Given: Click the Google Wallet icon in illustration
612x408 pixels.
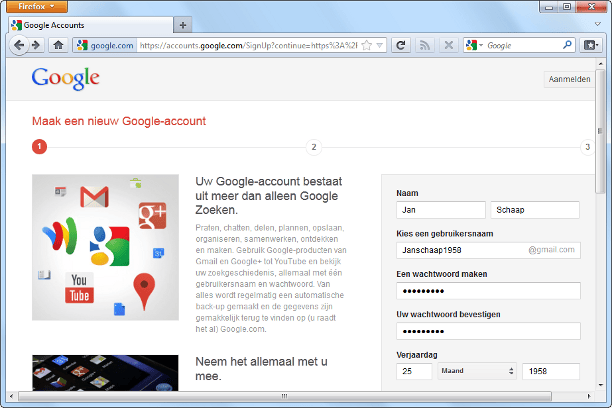Looking at the screenshot, I should 60,236.
